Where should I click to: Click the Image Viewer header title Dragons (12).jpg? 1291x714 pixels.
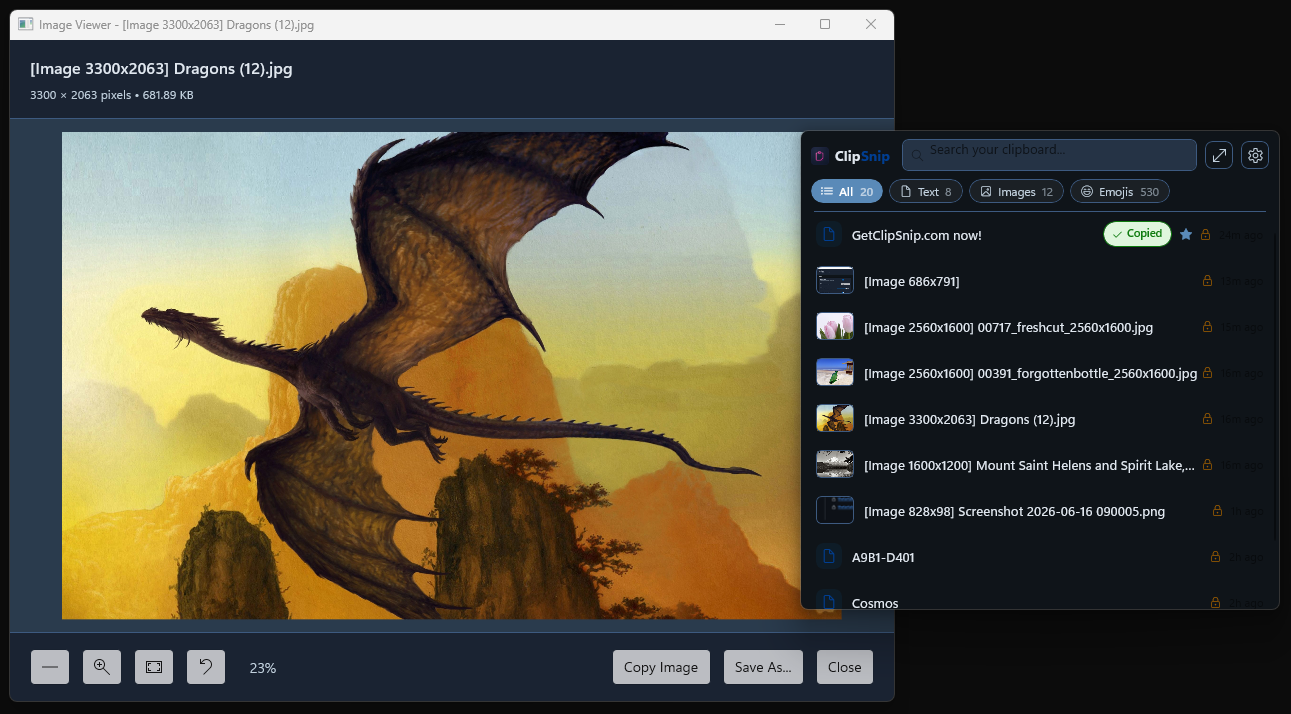point(161,69)
